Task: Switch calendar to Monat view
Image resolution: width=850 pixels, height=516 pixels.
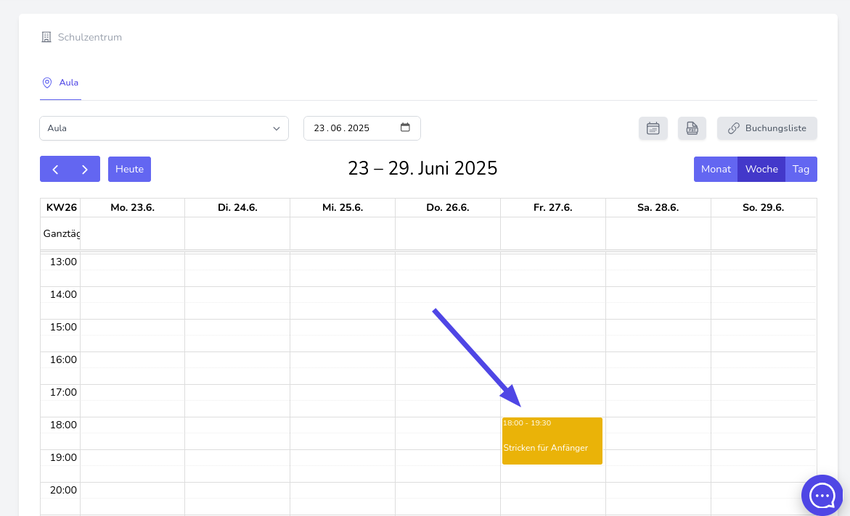Action: (715, 169)
